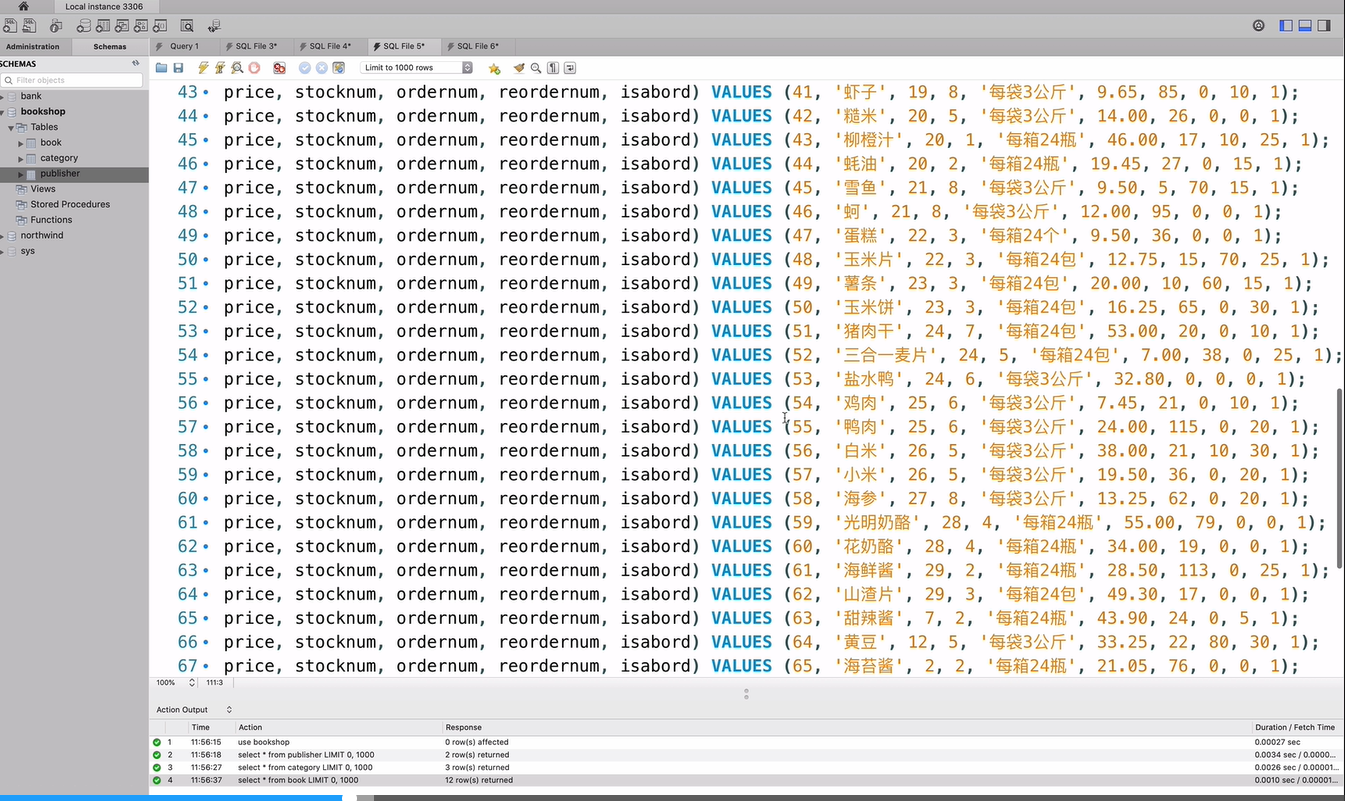The width and height of the screenshot is (1345, 801).
Task: Select the Local instance 3306 connection tab
Action: pyautogui.click(x=104, y=6)
